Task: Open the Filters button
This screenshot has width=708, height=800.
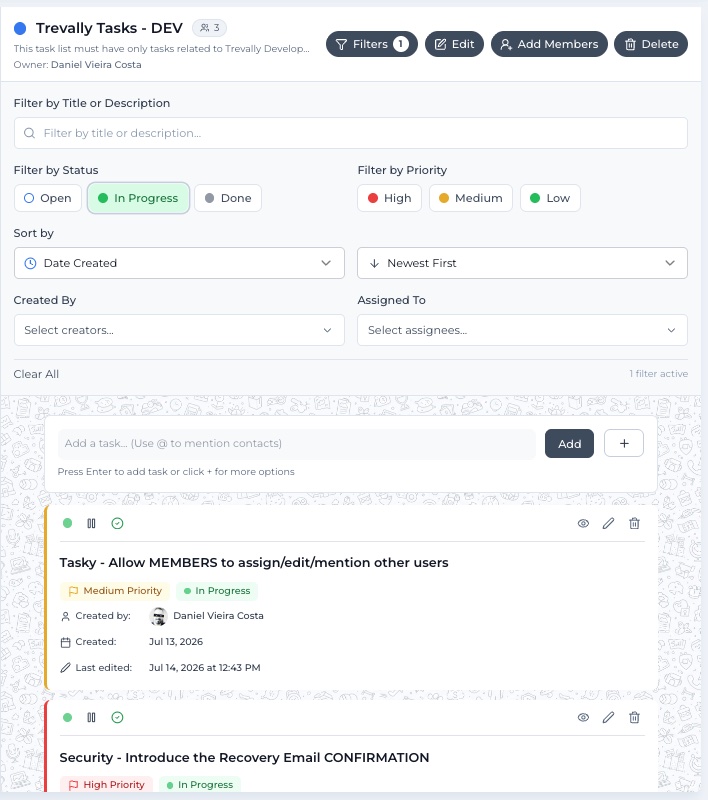Action: (371, 44)
